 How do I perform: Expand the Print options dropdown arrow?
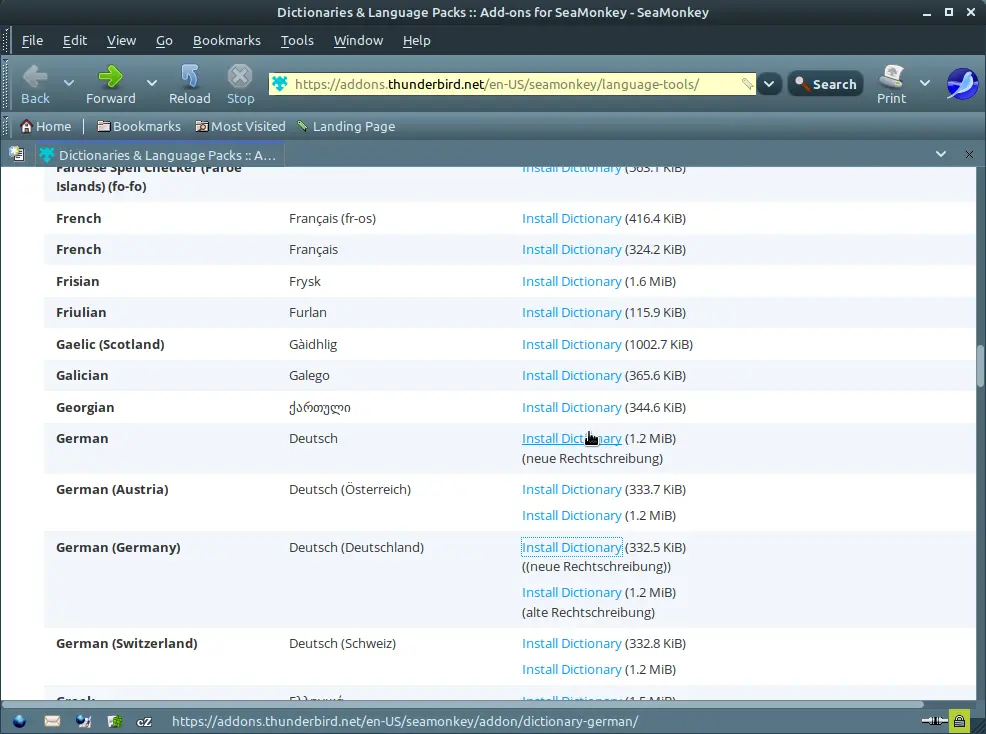point(925,83)
